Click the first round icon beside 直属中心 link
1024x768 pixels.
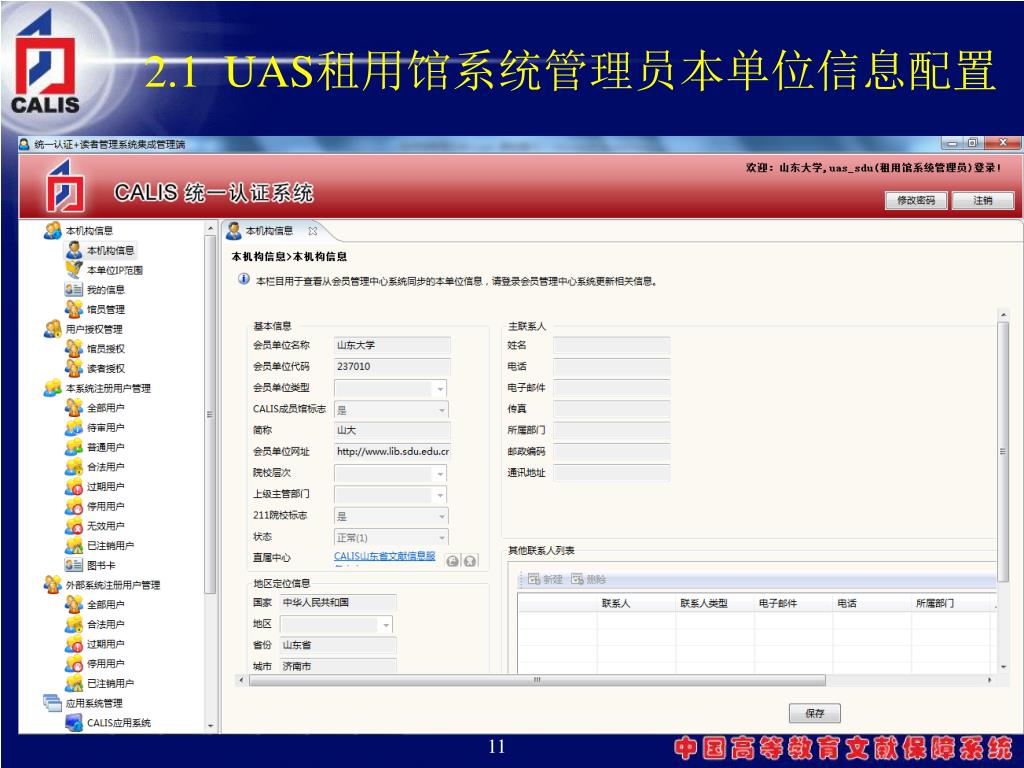453,560
